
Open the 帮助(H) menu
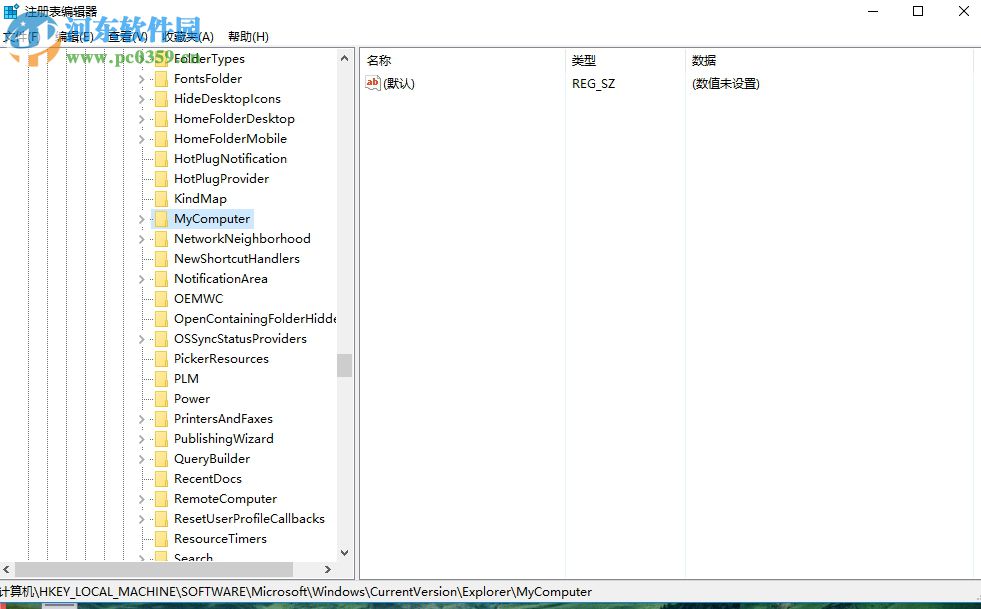pyautogui.click(x=248, y=36)
